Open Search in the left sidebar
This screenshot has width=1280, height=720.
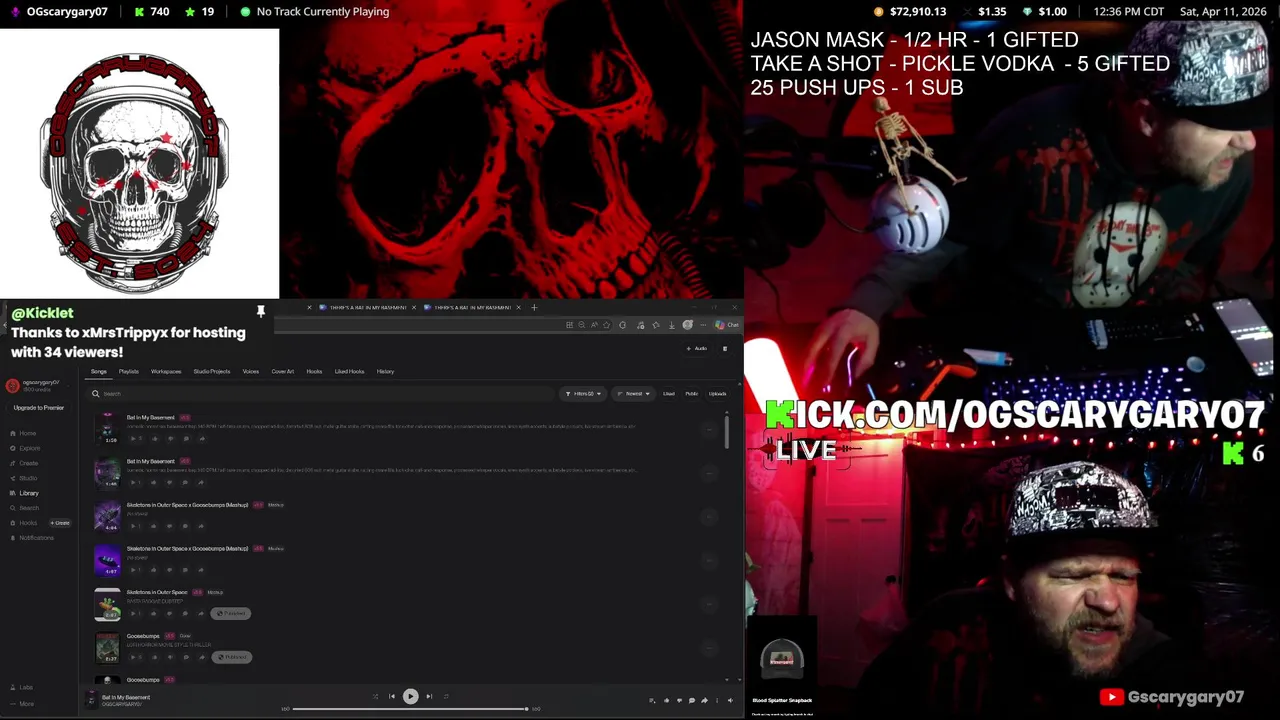24,508
